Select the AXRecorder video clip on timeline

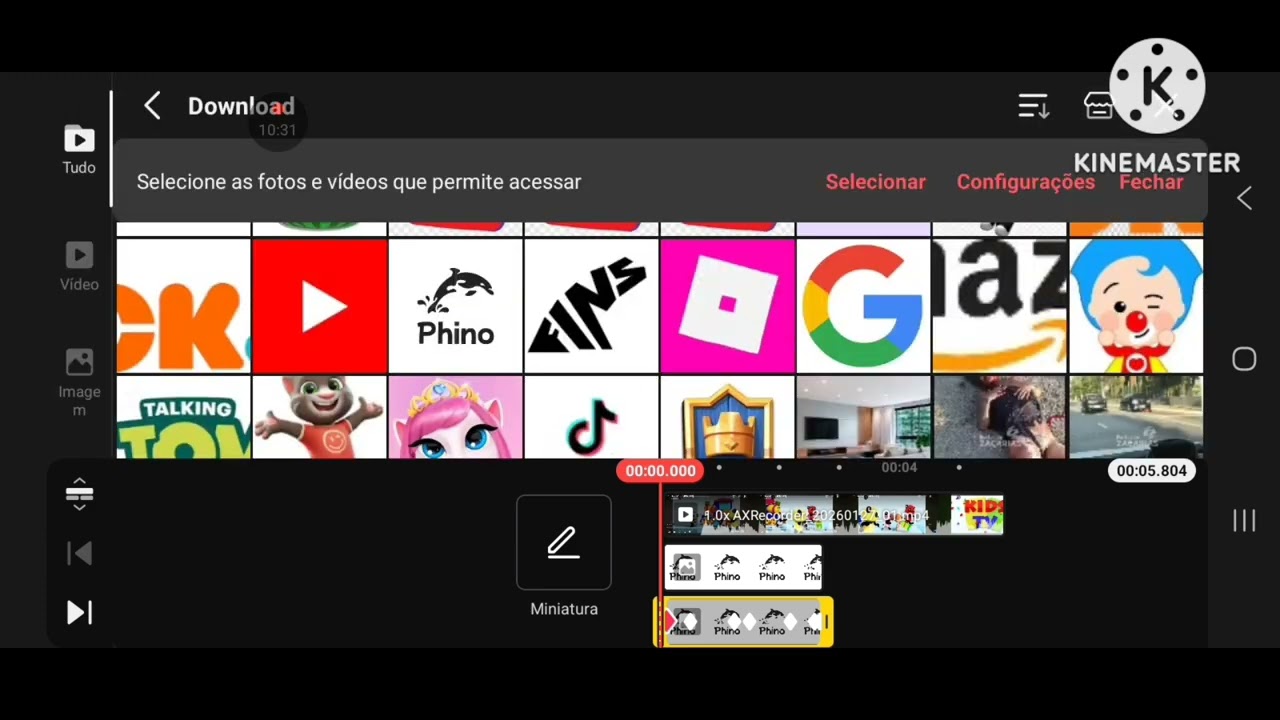click(x=834, y=515)
